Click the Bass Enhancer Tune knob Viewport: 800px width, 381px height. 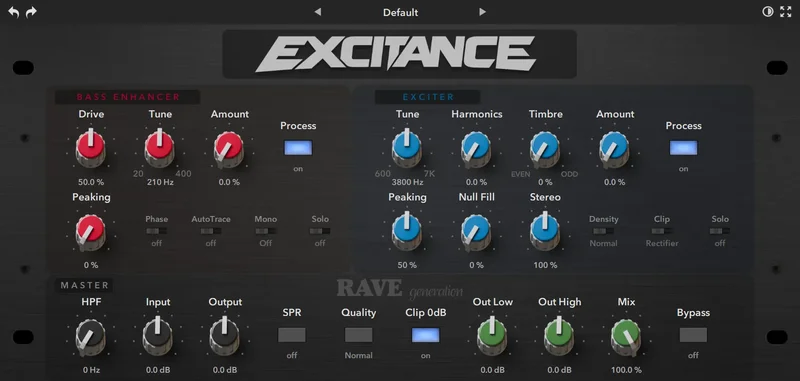(160, 148)
